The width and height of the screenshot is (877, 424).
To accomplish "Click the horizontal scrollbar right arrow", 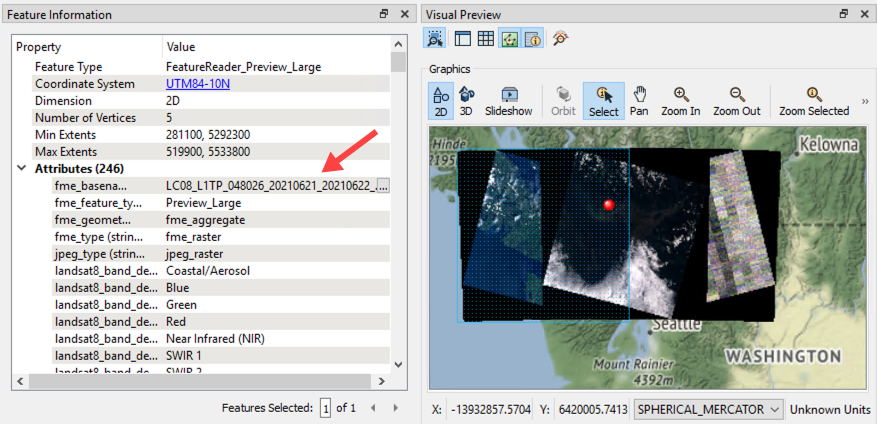I will point(381,381).
